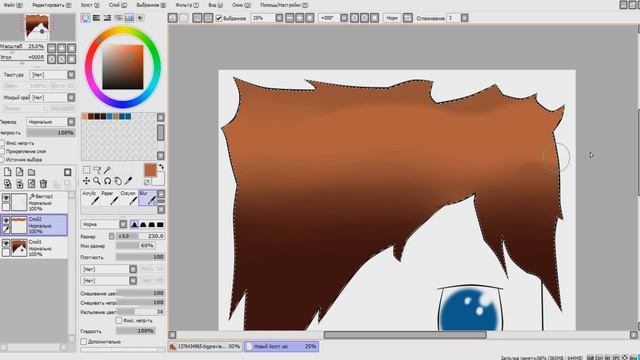Open the Фильтр menu

click(187, 5)
